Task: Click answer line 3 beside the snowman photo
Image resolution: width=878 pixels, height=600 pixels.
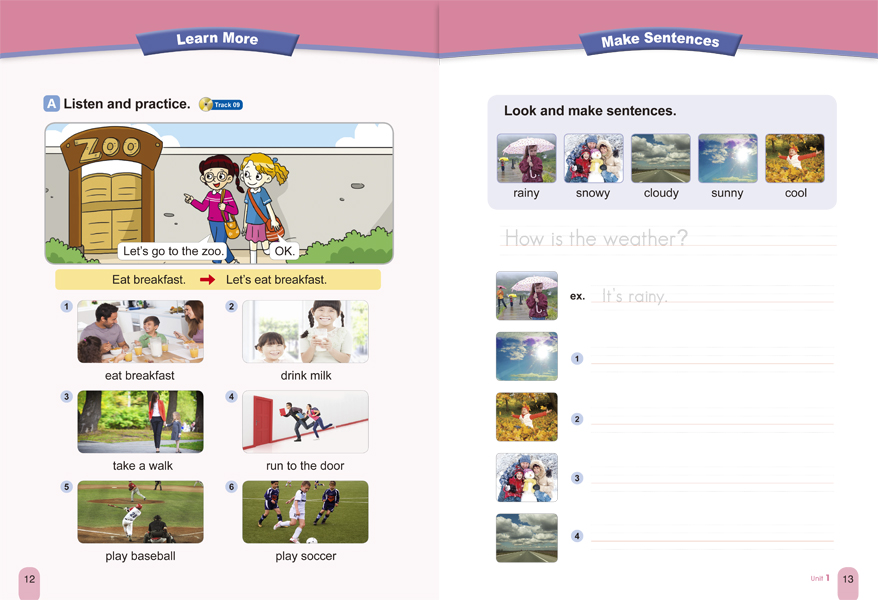Action: [712, 478]
